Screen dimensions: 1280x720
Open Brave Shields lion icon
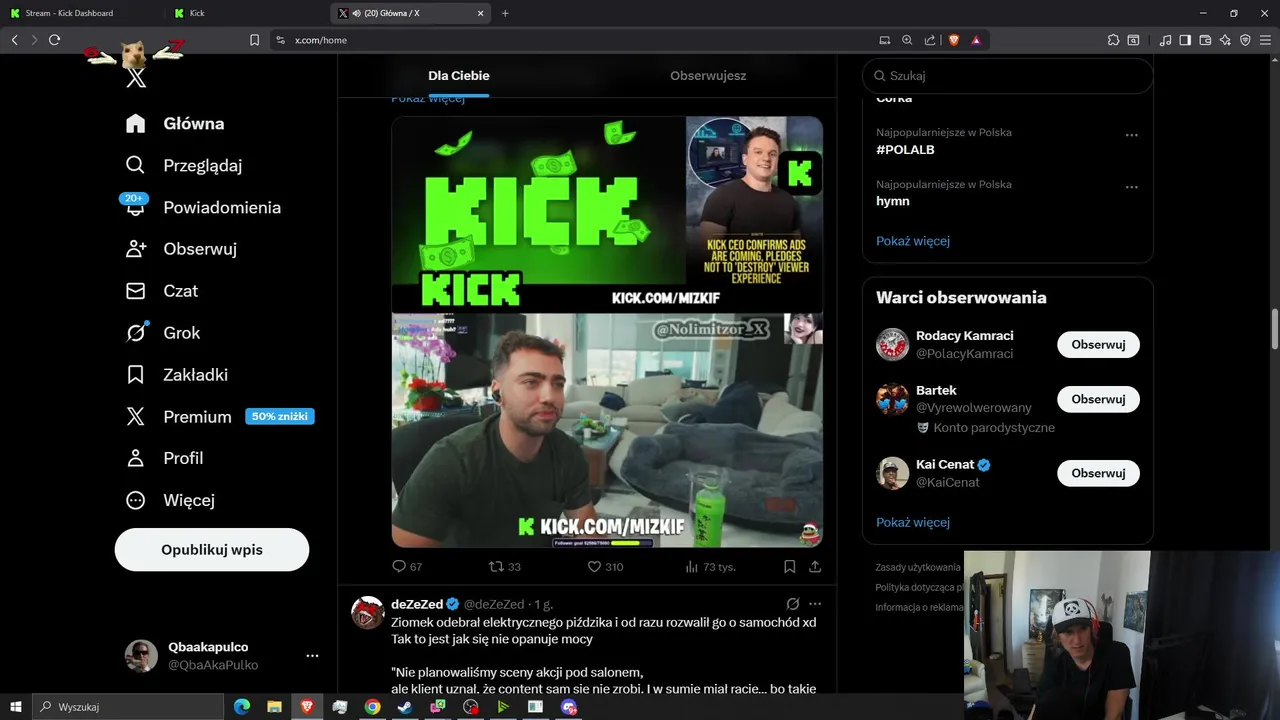click(x=954, y=40)
